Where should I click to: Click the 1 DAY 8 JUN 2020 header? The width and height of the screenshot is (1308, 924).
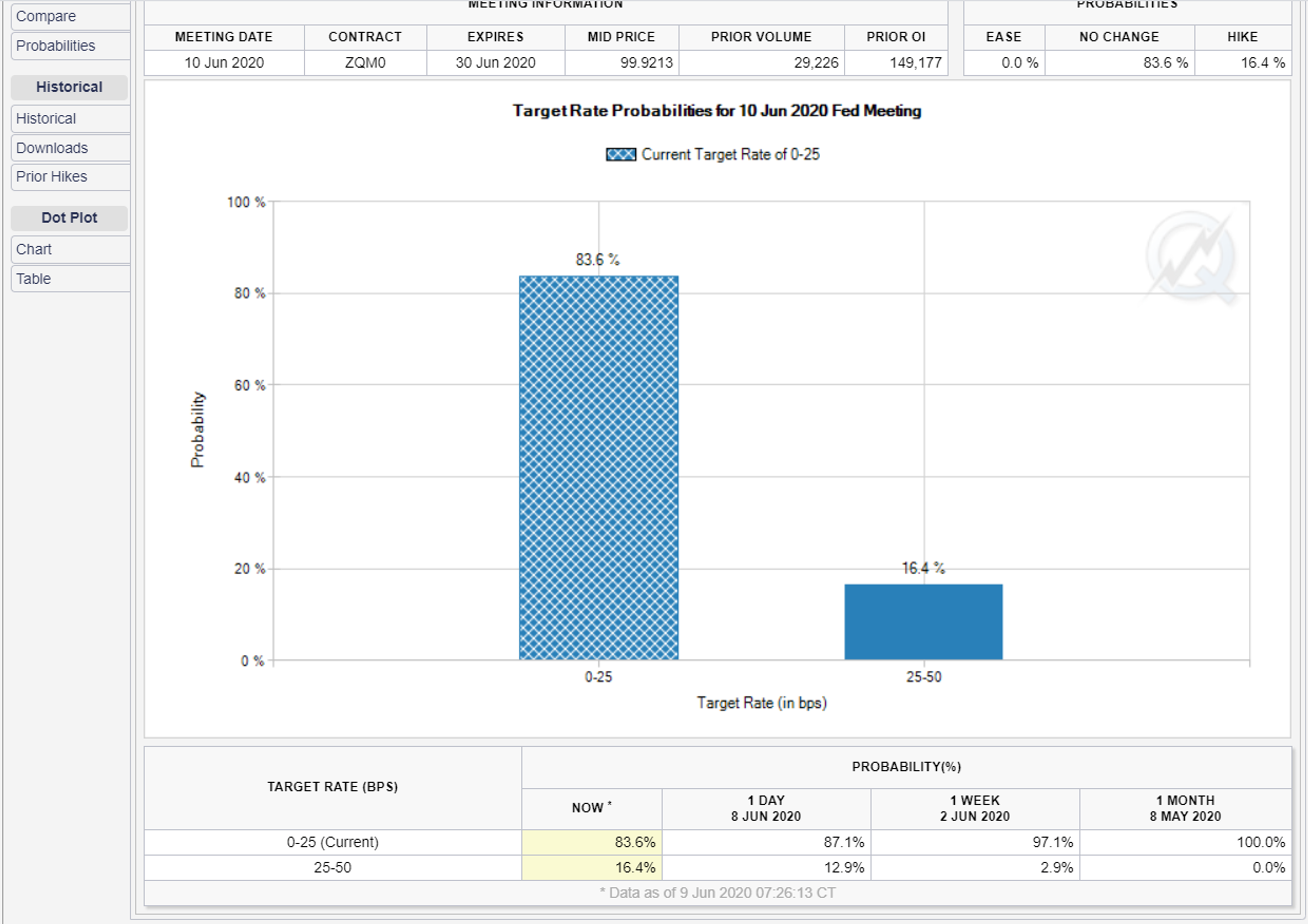pyautogui.click(x=766, y=808)
